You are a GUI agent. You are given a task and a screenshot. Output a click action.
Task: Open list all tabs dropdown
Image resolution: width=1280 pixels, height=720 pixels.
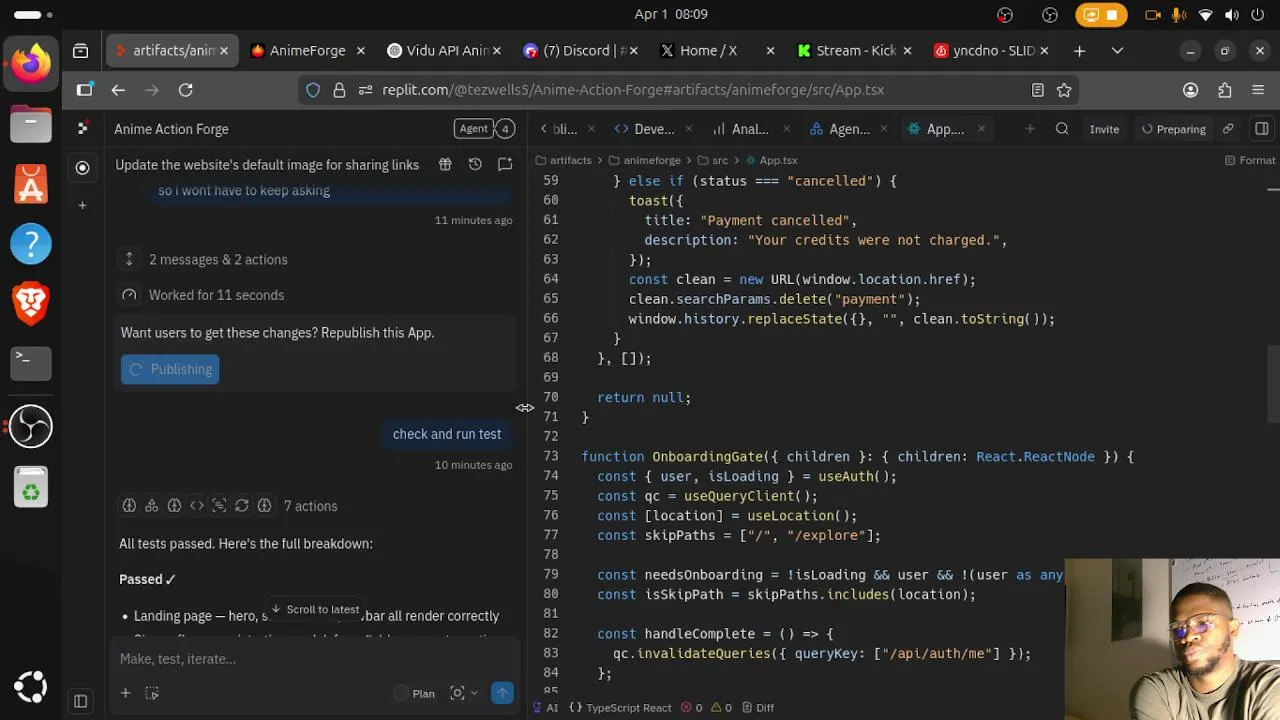point(1117,50)
